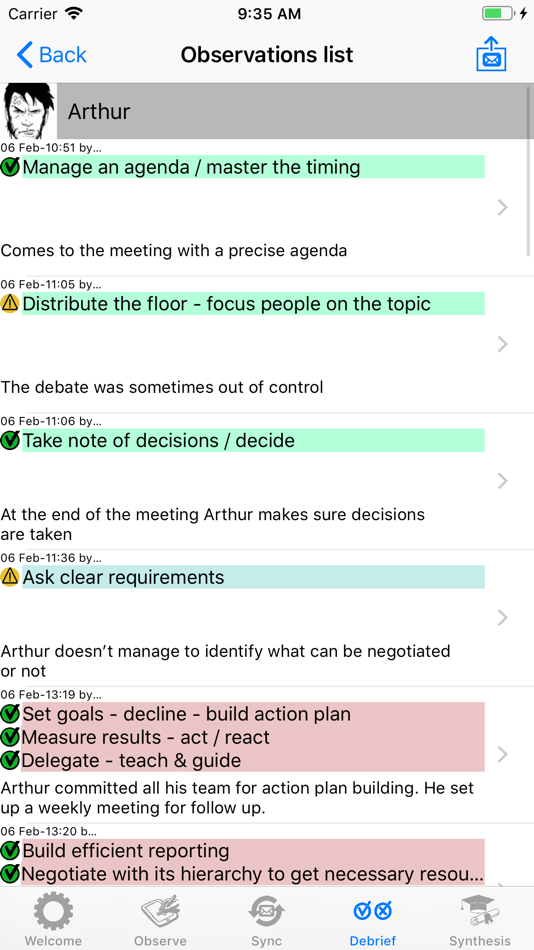The width and height of the screenshot is (534, 950).
Task: Tap the email export icon
Action: click(x=491, y=55)
